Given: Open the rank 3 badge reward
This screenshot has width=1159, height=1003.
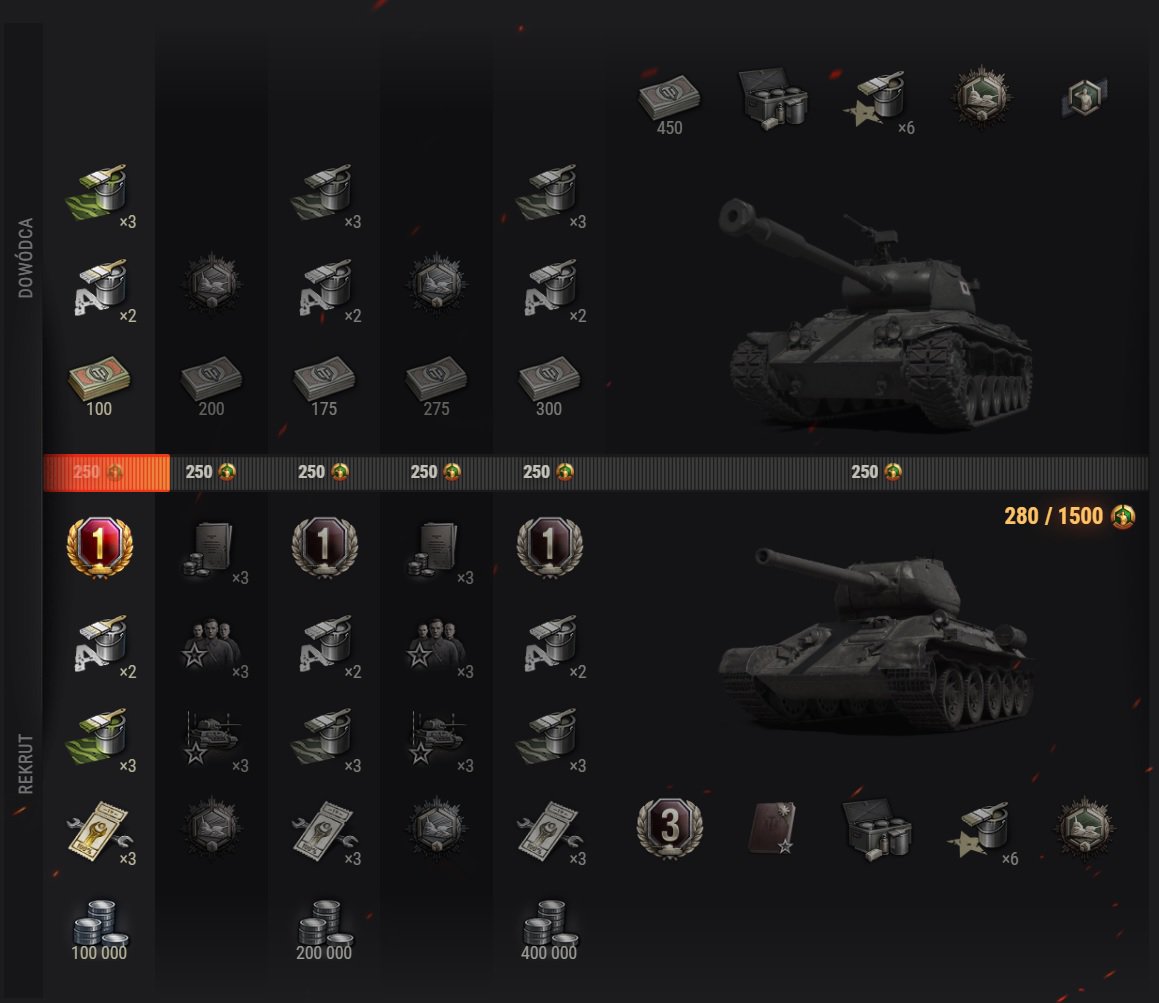Looking at the screenshot, I should coord(670,827).
